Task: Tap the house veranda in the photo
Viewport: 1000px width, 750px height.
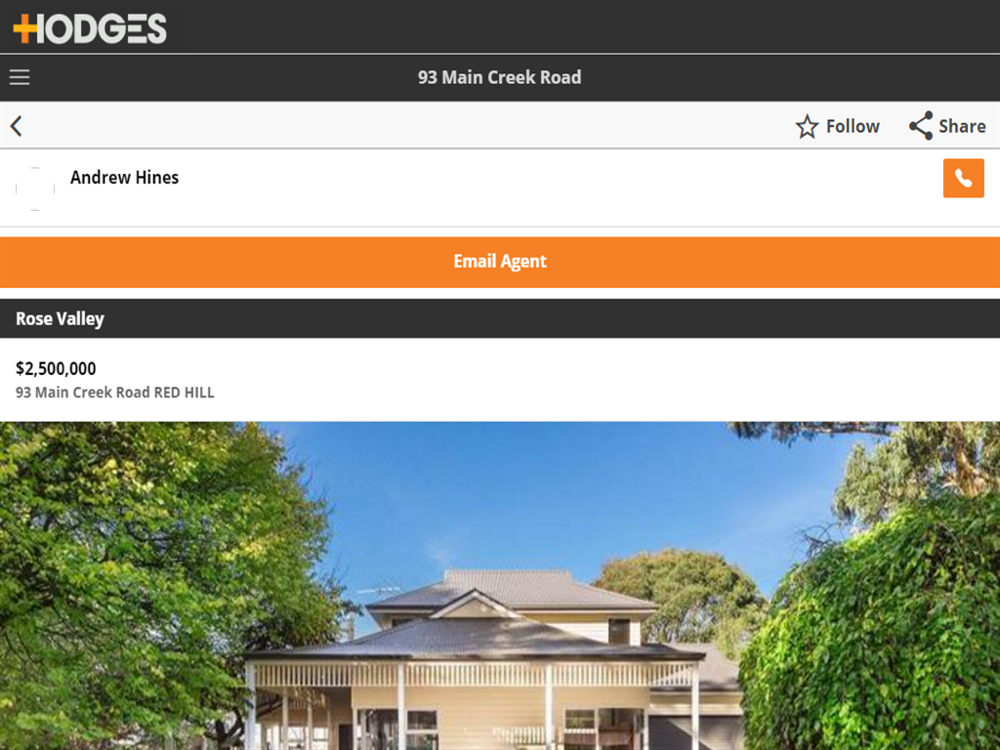Action: coord(472,676)
